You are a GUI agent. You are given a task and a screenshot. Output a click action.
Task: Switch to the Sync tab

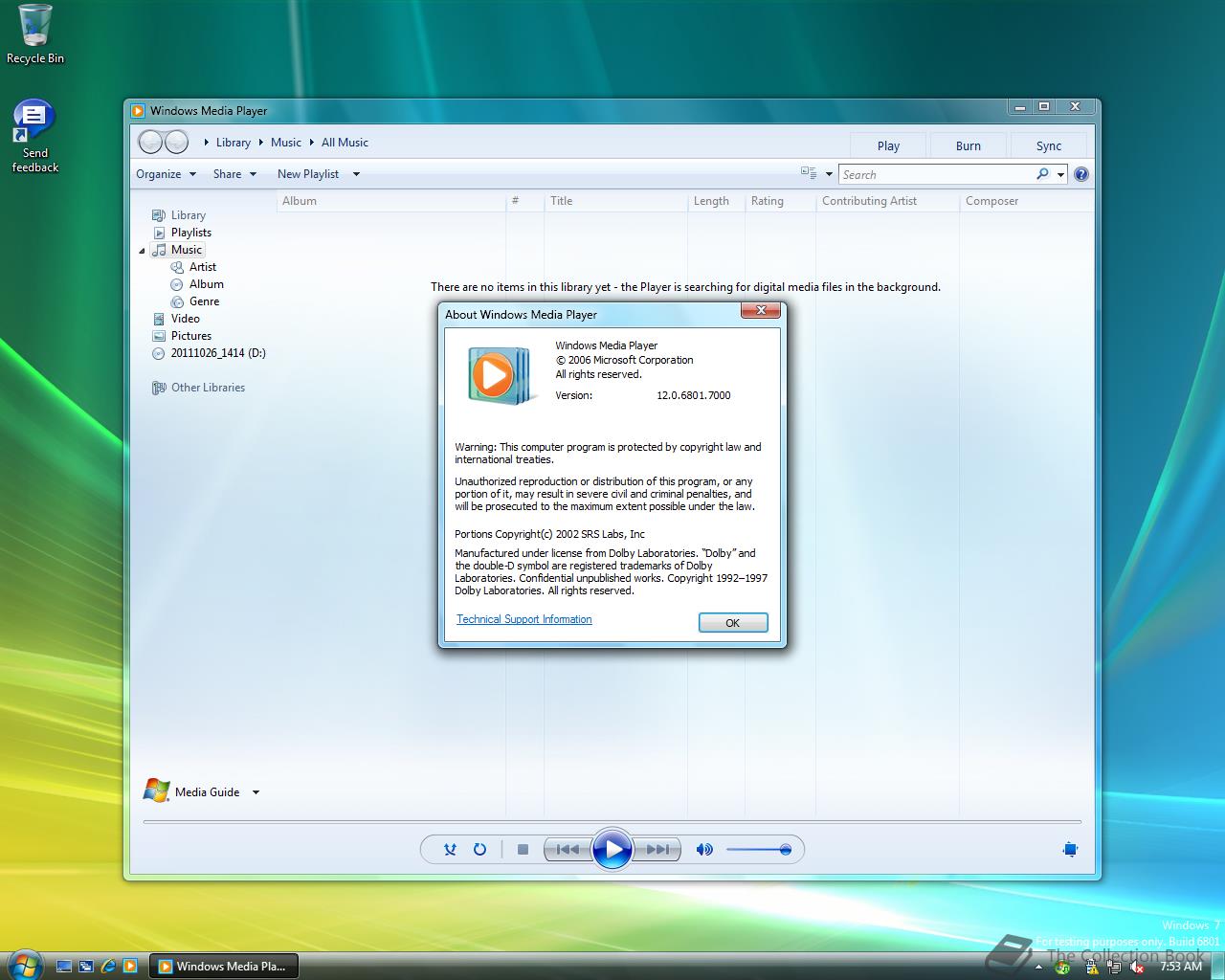coord(1048,145)
